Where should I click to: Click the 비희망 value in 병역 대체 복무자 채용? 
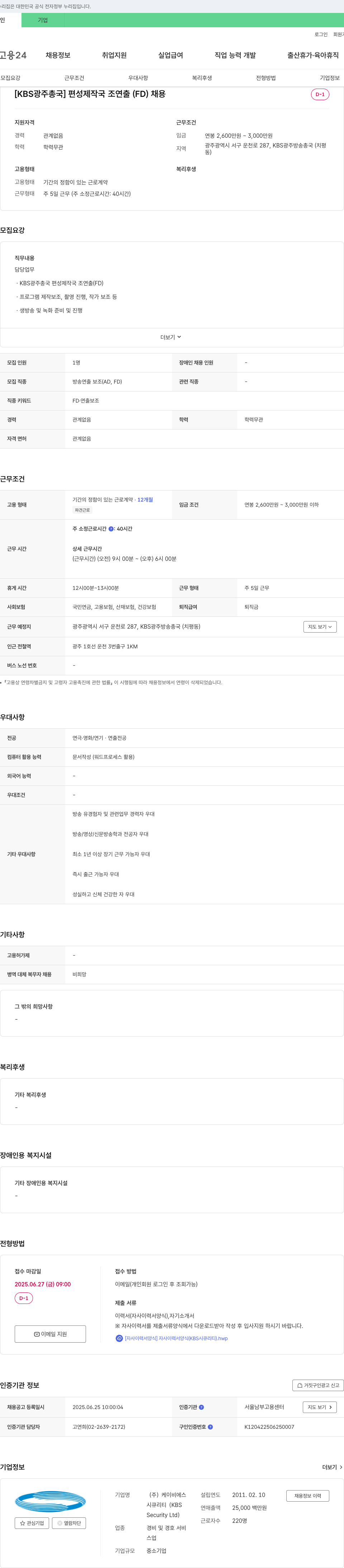[80, 975]
